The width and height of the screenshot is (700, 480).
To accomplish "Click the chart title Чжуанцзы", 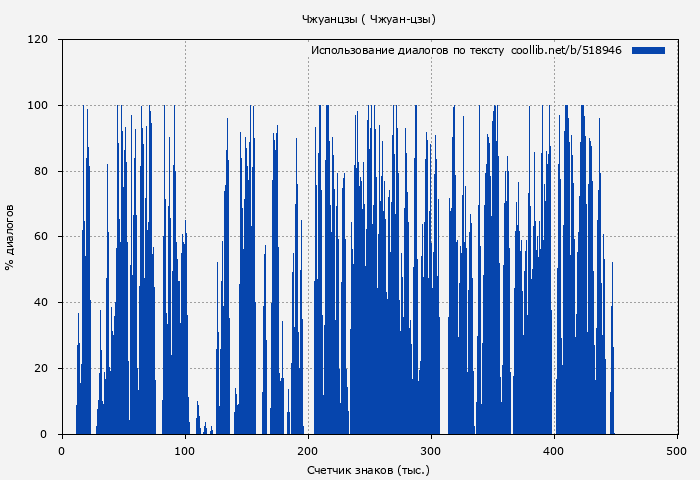I will [x=368, y=19].
